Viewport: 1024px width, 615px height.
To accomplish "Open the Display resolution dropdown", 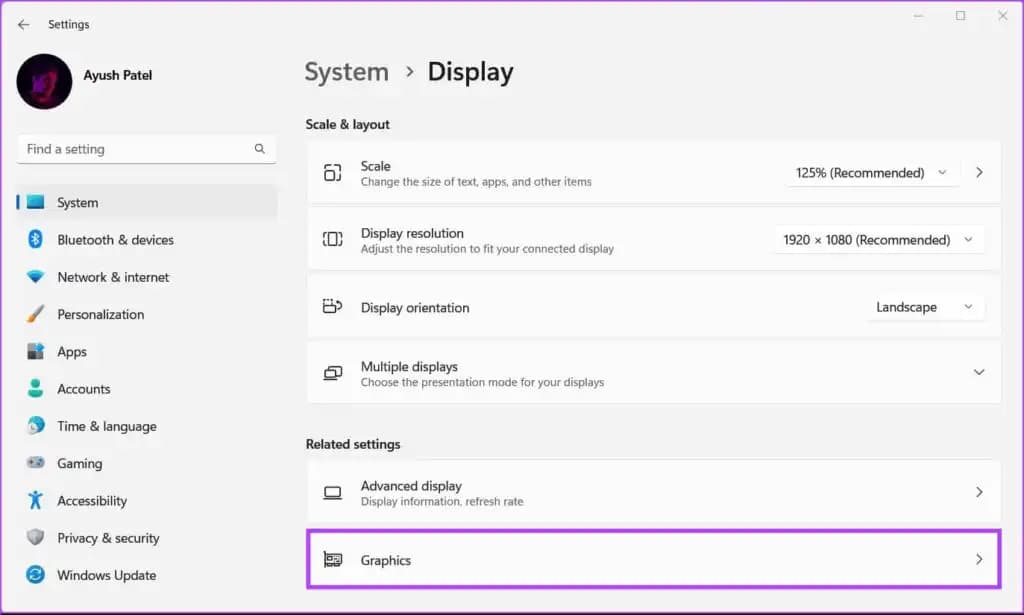I will pyautogui.click(x=878, y=240).
